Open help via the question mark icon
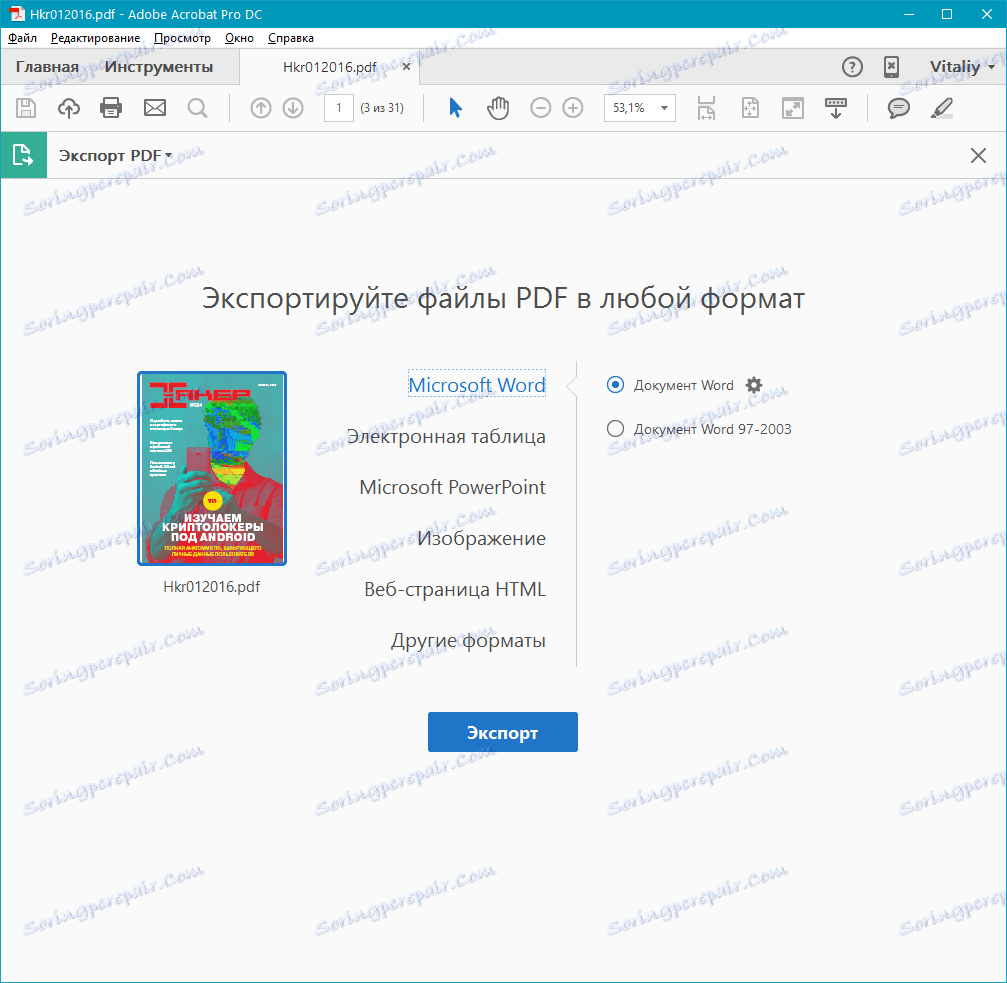The height and width of the screenshot is (983, 1007). tap(852, 67)
